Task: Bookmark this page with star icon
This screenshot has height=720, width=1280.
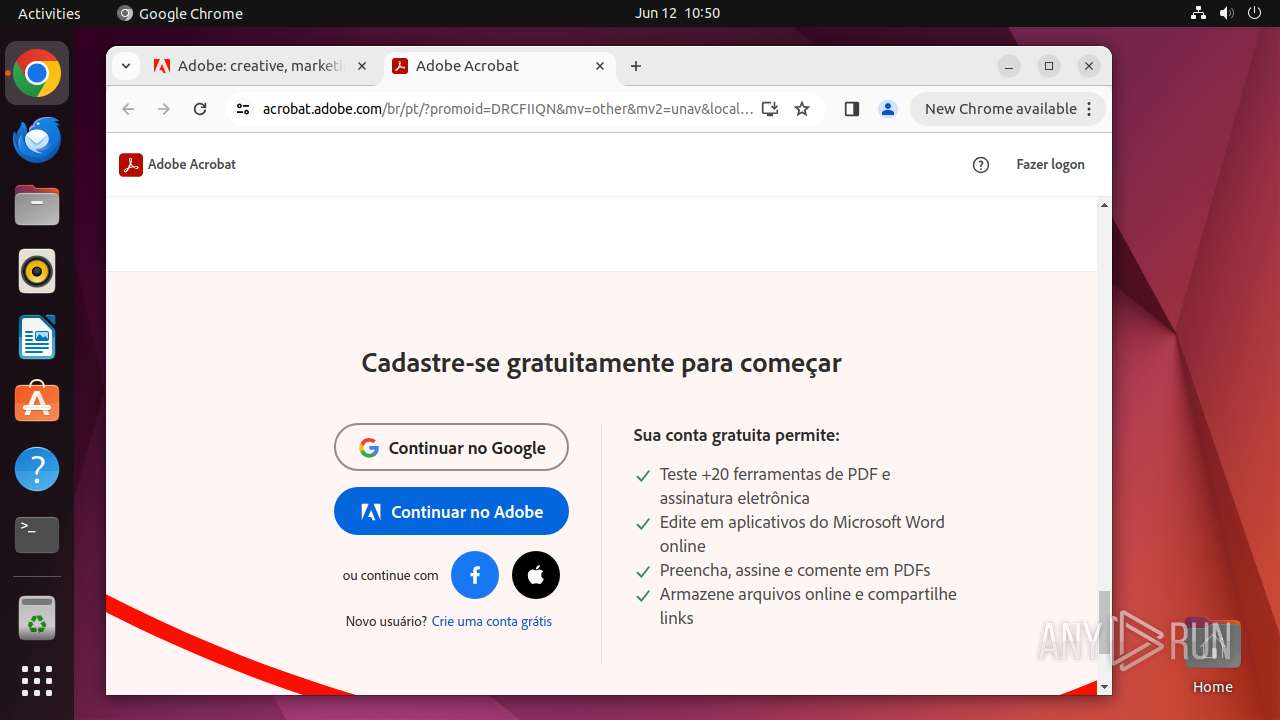Action: [802, 109]
